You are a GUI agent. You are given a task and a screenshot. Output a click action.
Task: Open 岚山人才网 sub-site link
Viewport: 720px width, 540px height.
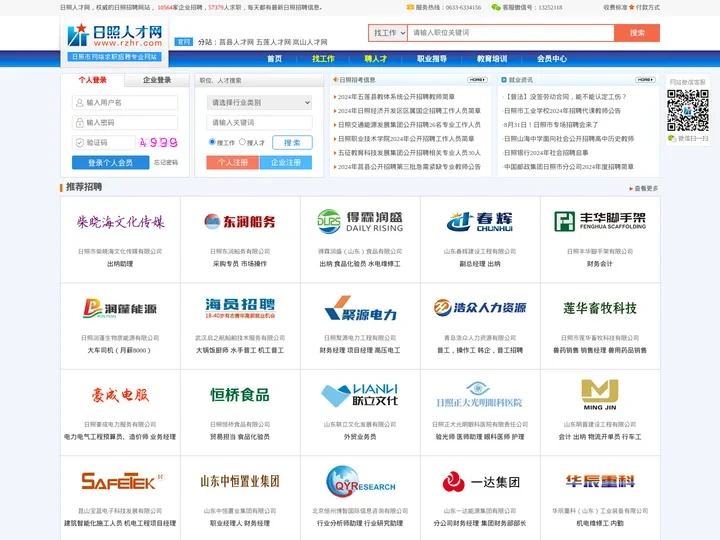point(310,42)
